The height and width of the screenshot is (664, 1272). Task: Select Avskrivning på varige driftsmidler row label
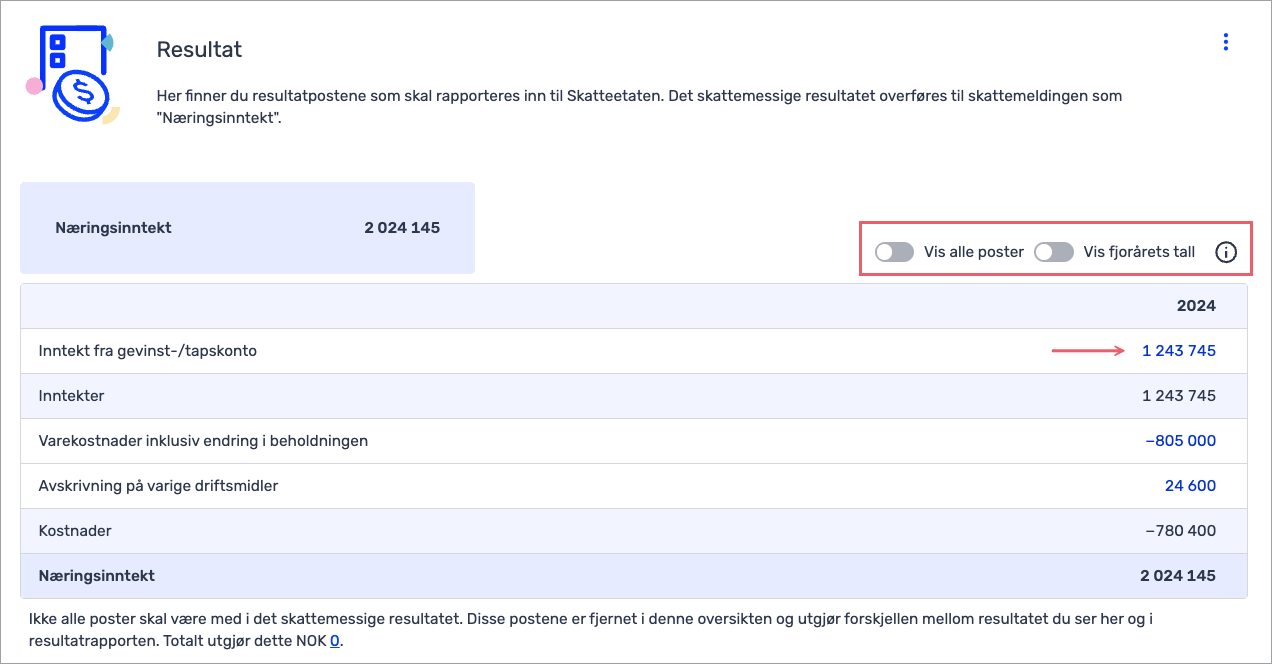[158, 486]
